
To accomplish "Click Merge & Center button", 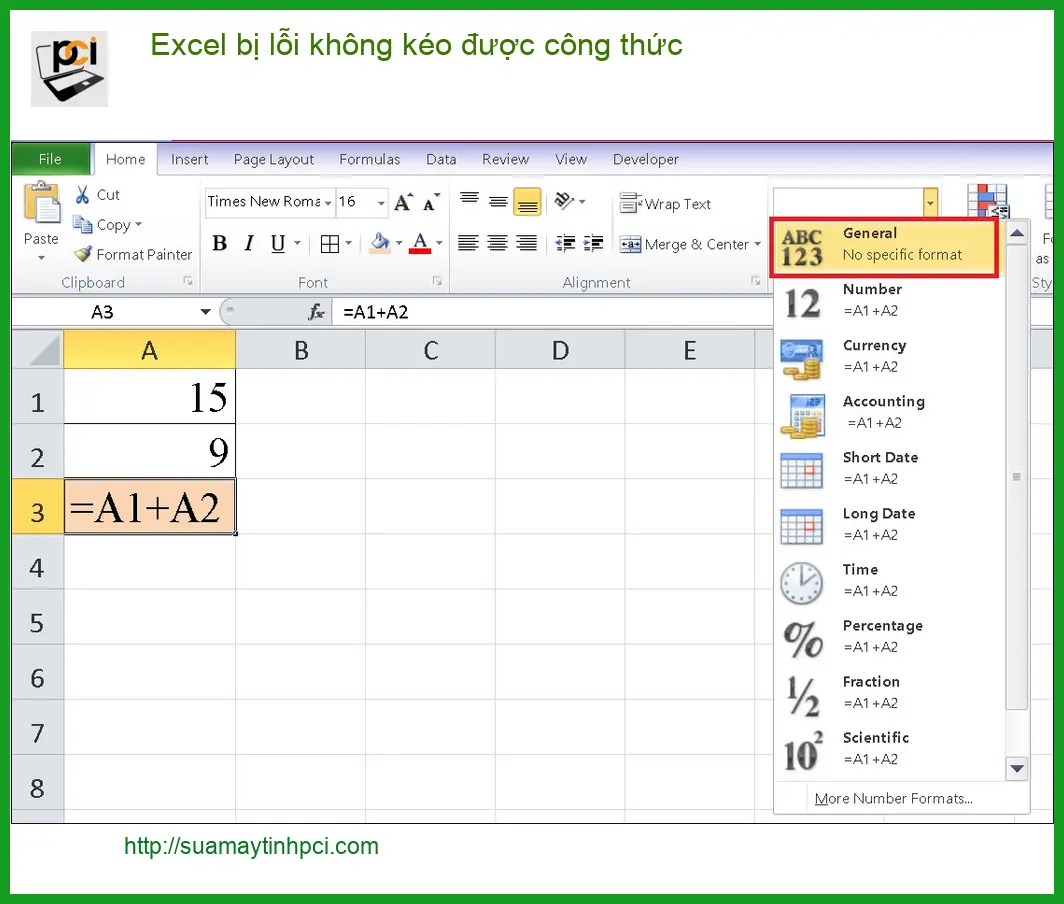I will pyautogui.click(x=684, y=244).
